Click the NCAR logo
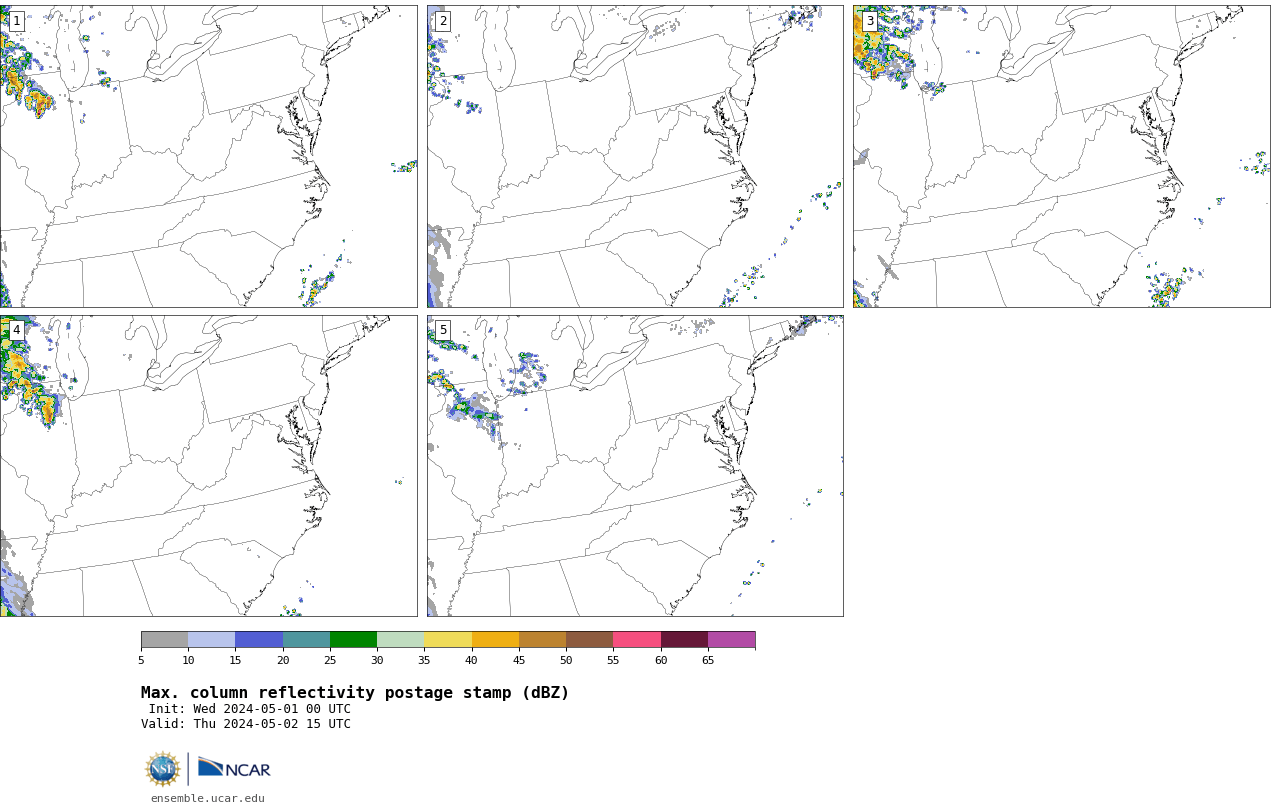The image size is (1280, 809). [x=234, y=768]
